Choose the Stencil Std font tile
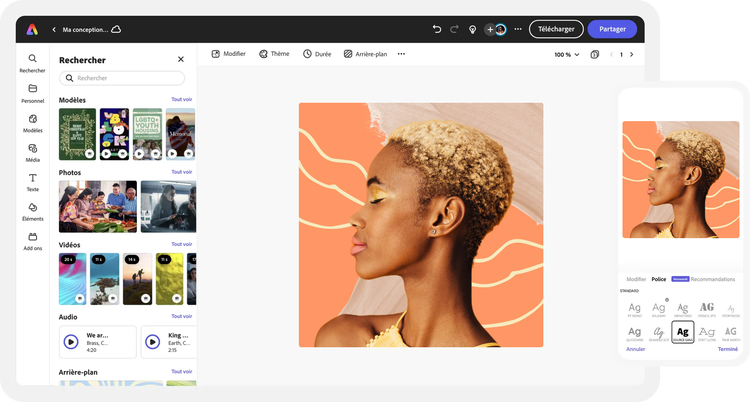Screen dimensions: 750x402 click(707, 309)
